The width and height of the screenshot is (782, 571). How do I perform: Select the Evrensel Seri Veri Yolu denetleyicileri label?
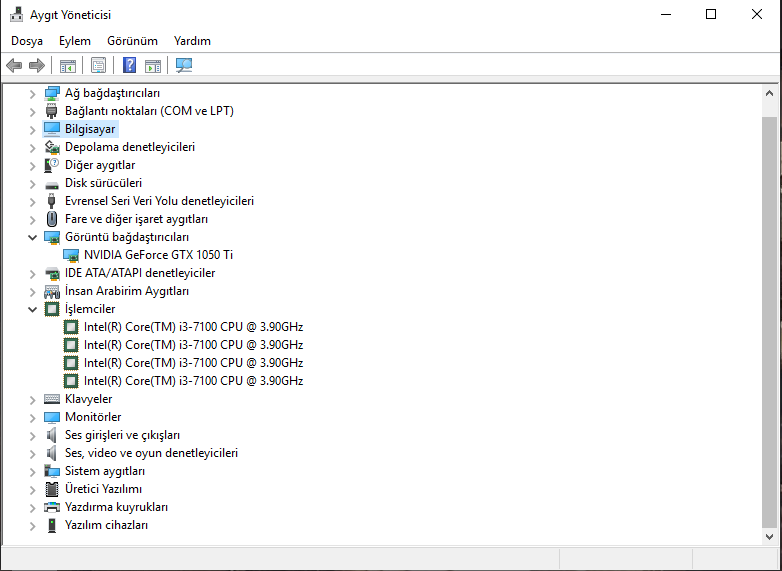[x=159, y=201]
